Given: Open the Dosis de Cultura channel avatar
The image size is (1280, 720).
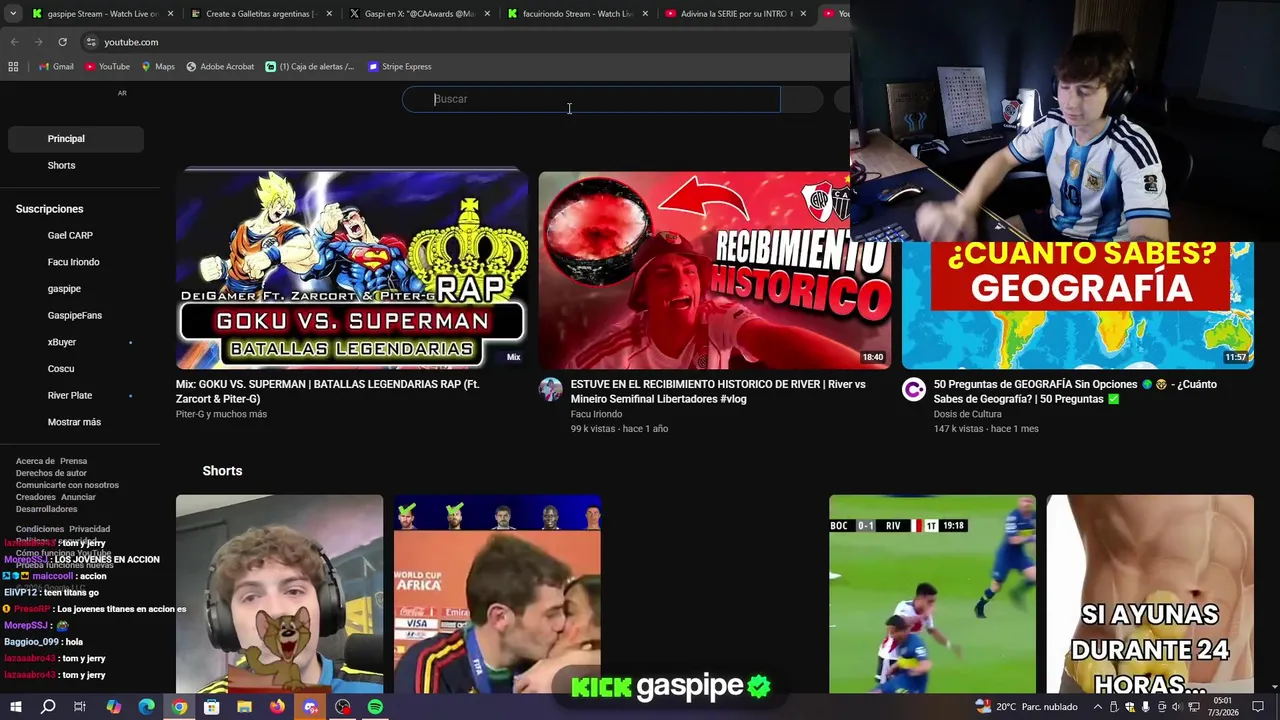Looking at the screenshot, I should 914,390.
